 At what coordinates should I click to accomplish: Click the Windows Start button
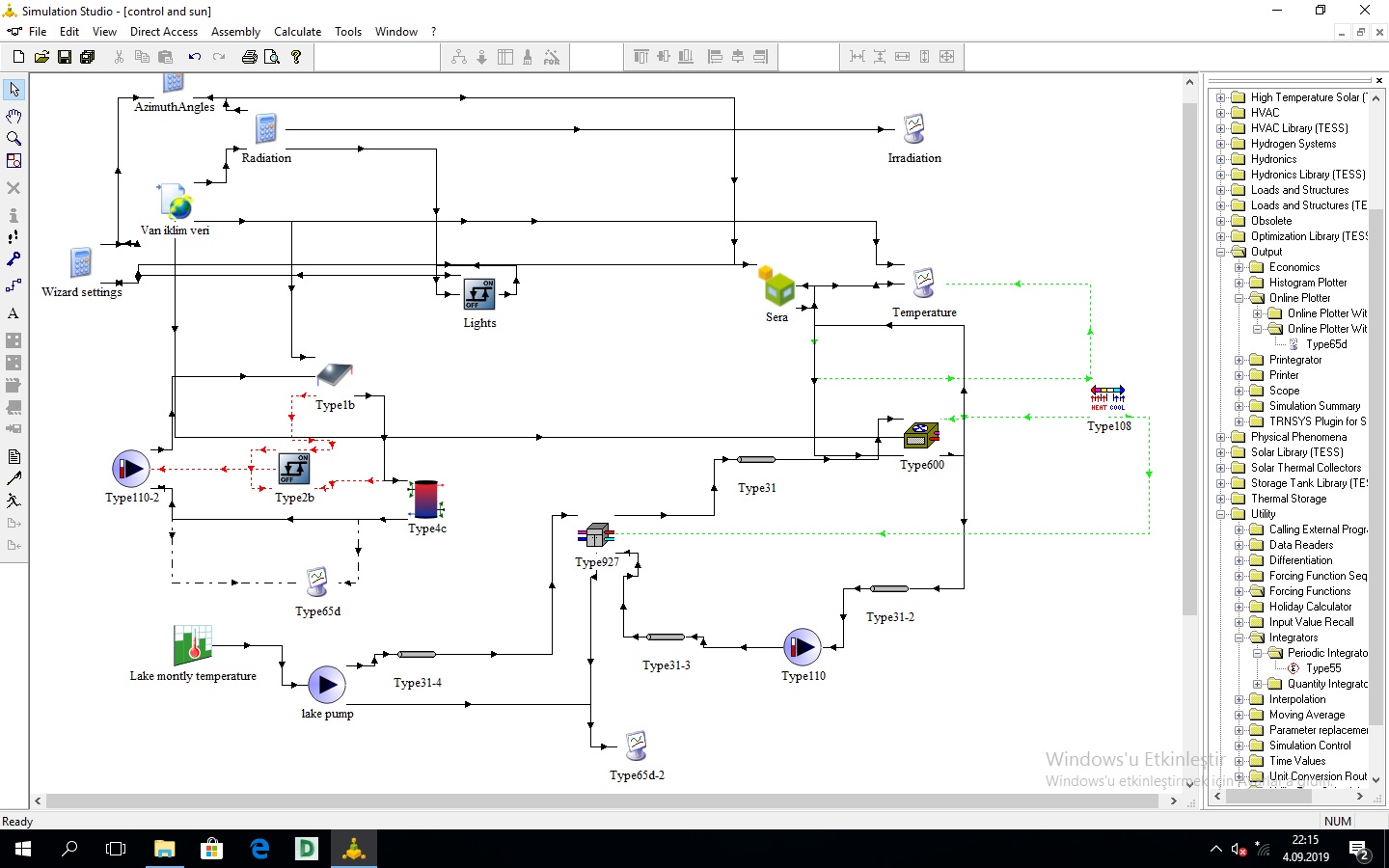(x=23, y=849)
